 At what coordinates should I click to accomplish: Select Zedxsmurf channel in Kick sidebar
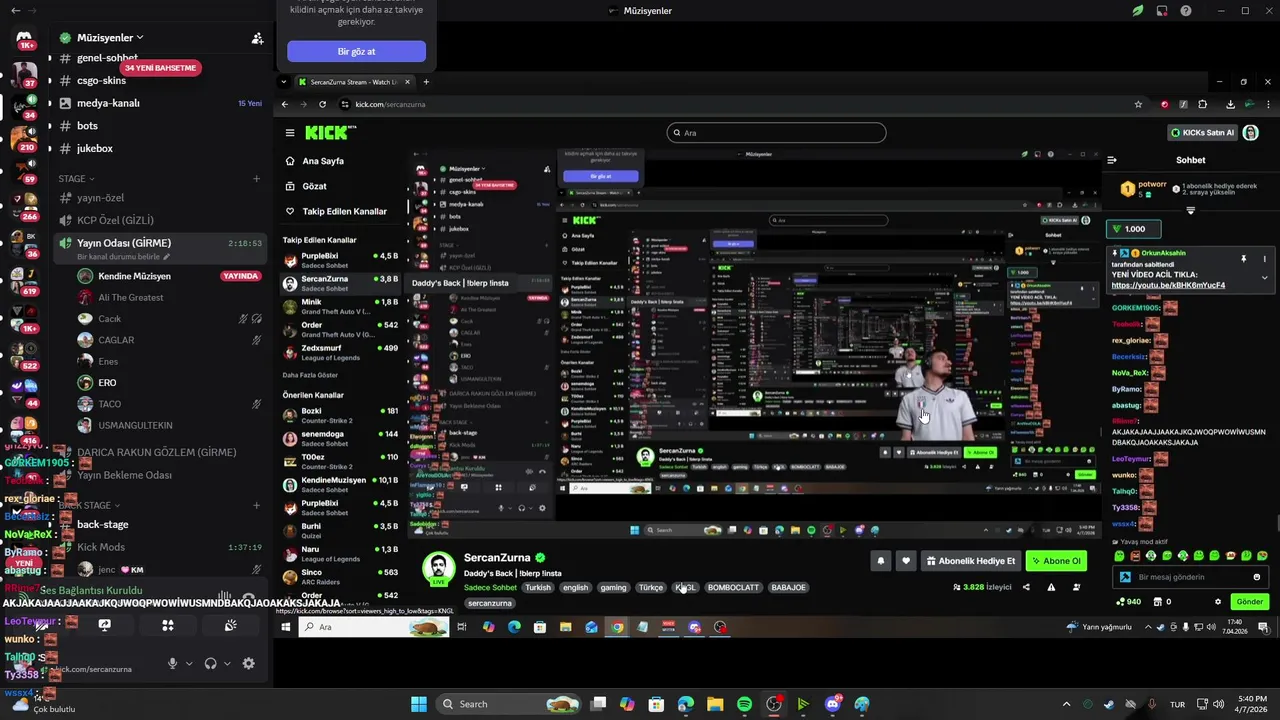(x=340, y=352)
